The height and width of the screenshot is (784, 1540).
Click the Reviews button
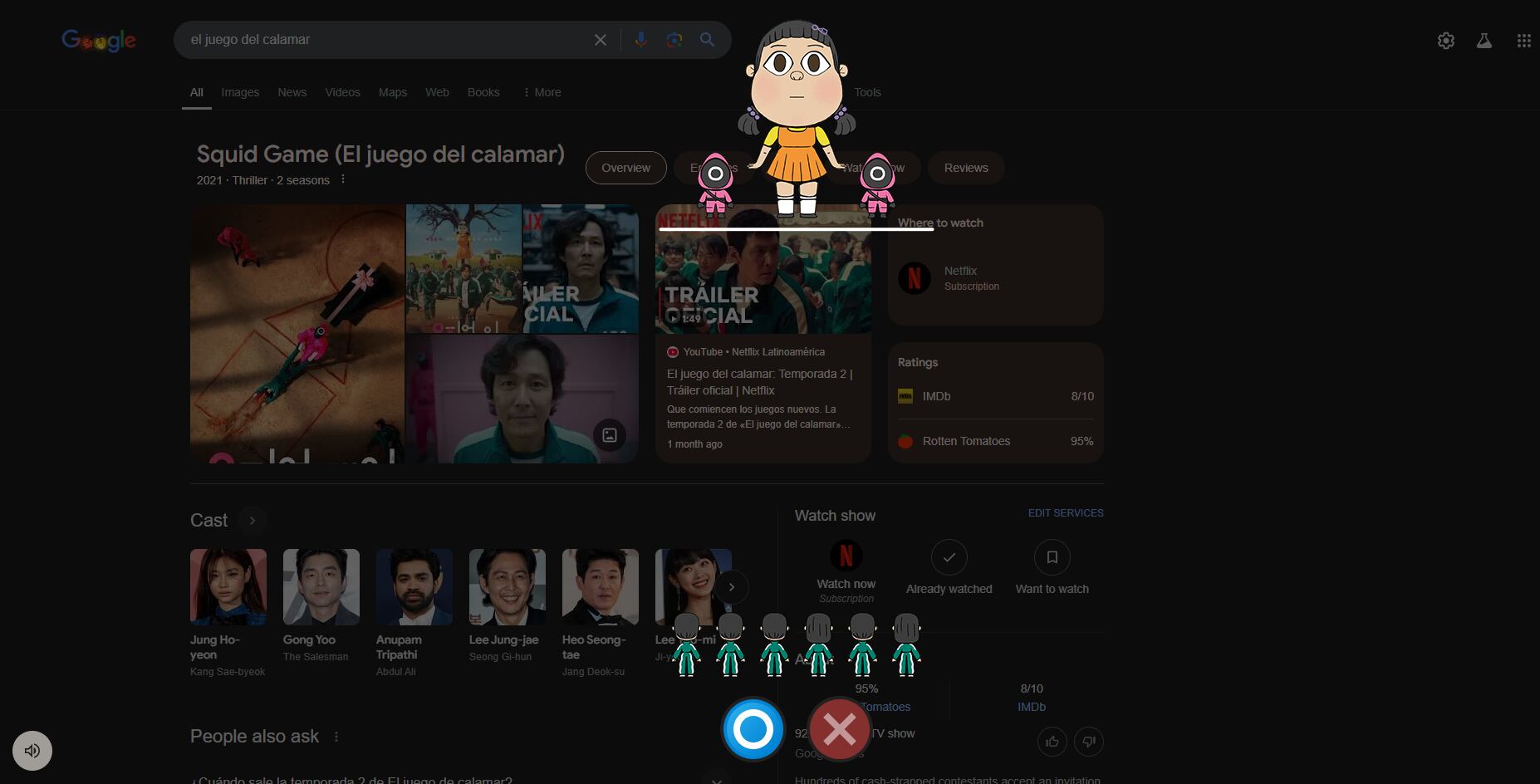[x=966, y=167]
